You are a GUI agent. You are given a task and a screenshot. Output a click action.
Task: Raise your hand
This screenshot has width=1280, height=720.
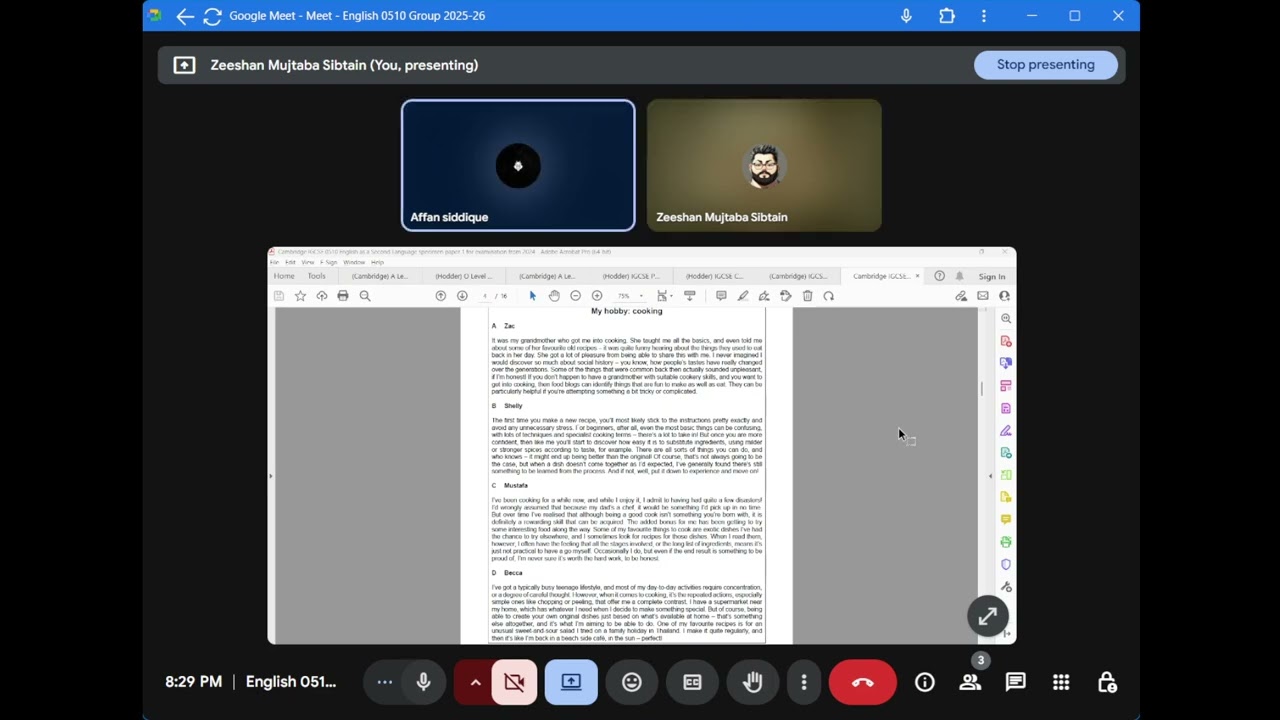(x=753, y=682)
